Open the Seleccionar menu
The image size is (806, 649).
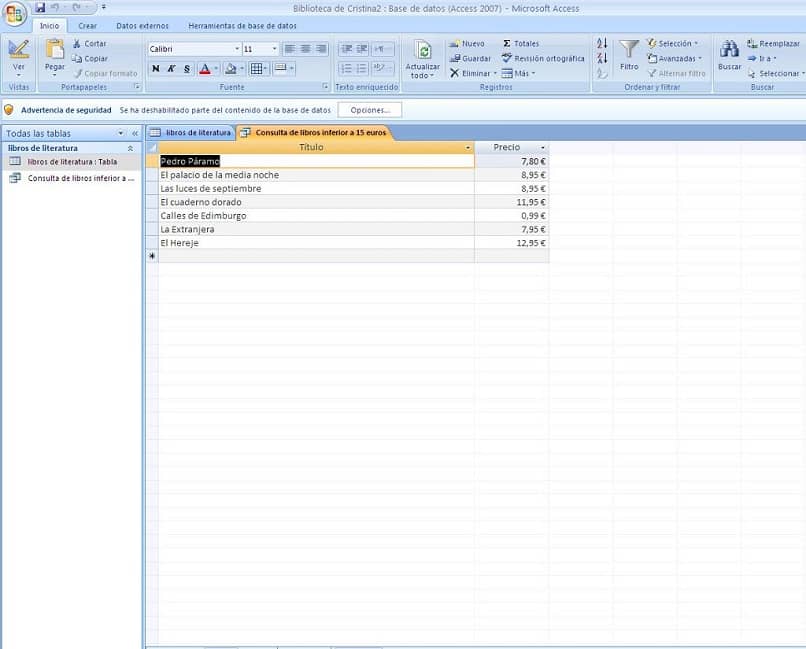(x=775, y=73)
